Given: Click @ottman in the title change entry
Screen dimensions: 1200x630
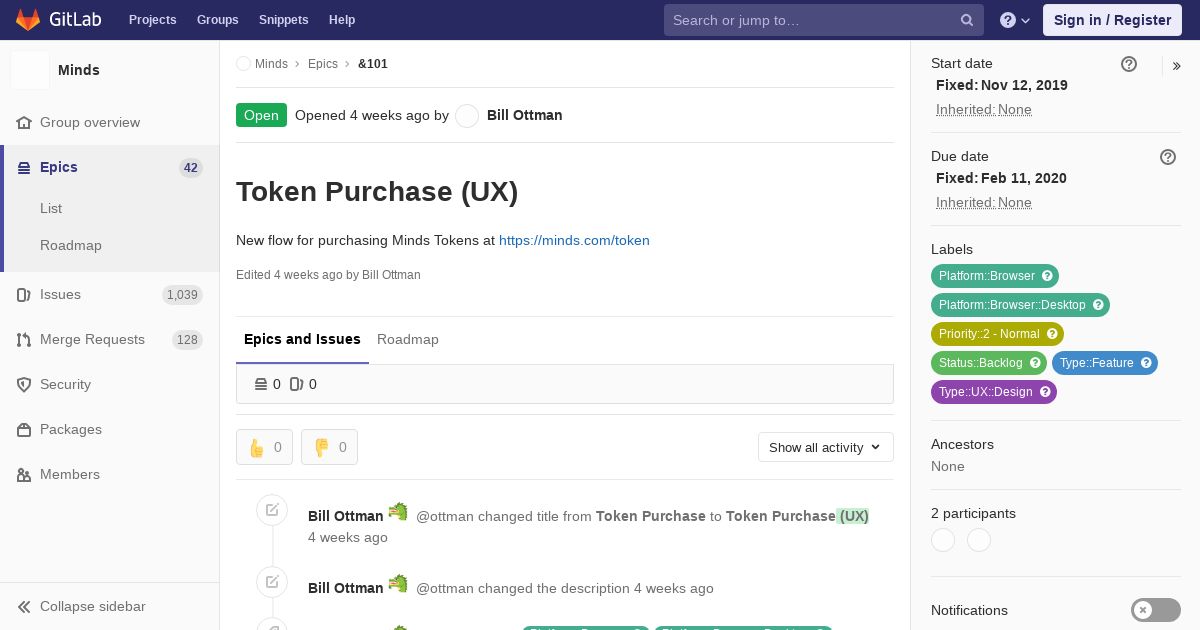Looking at the screenshot, I should (x=445, y=517).
